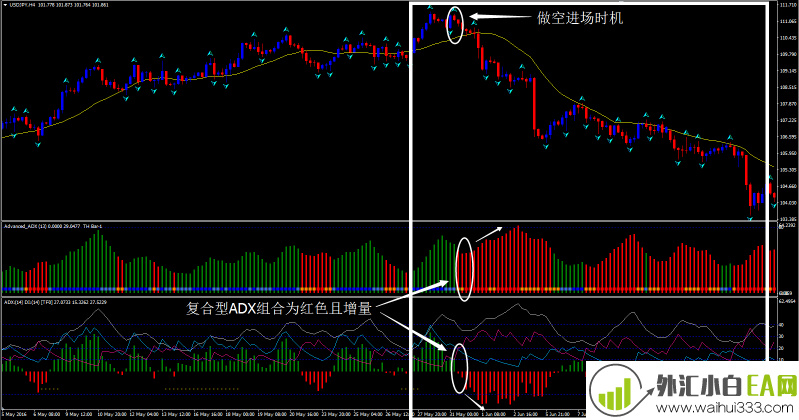
Task: Click the 109.790 price axis label
Action: click(x=788, y=54)
